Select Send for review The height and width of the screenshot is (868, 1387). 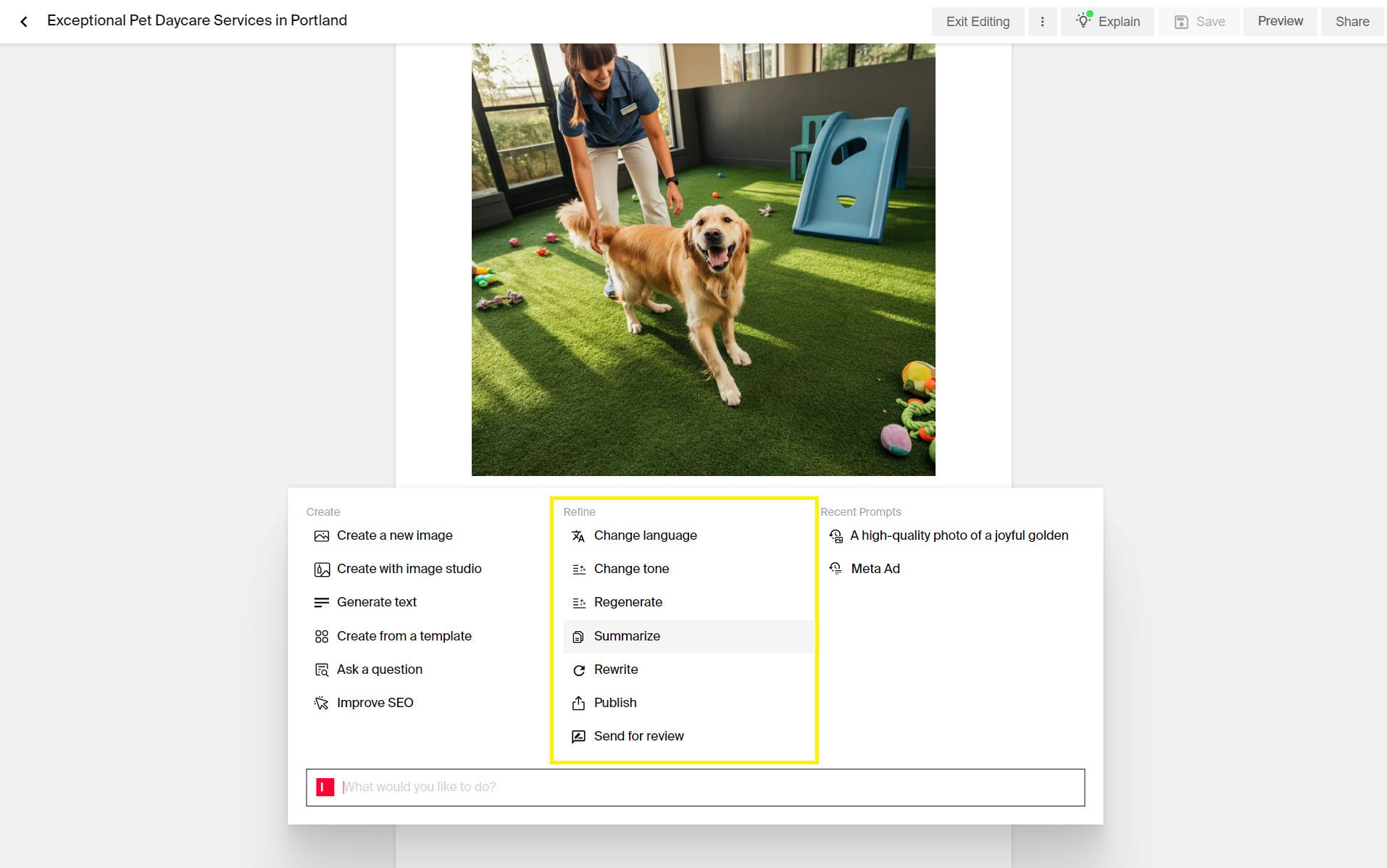(x=638, y=736)
